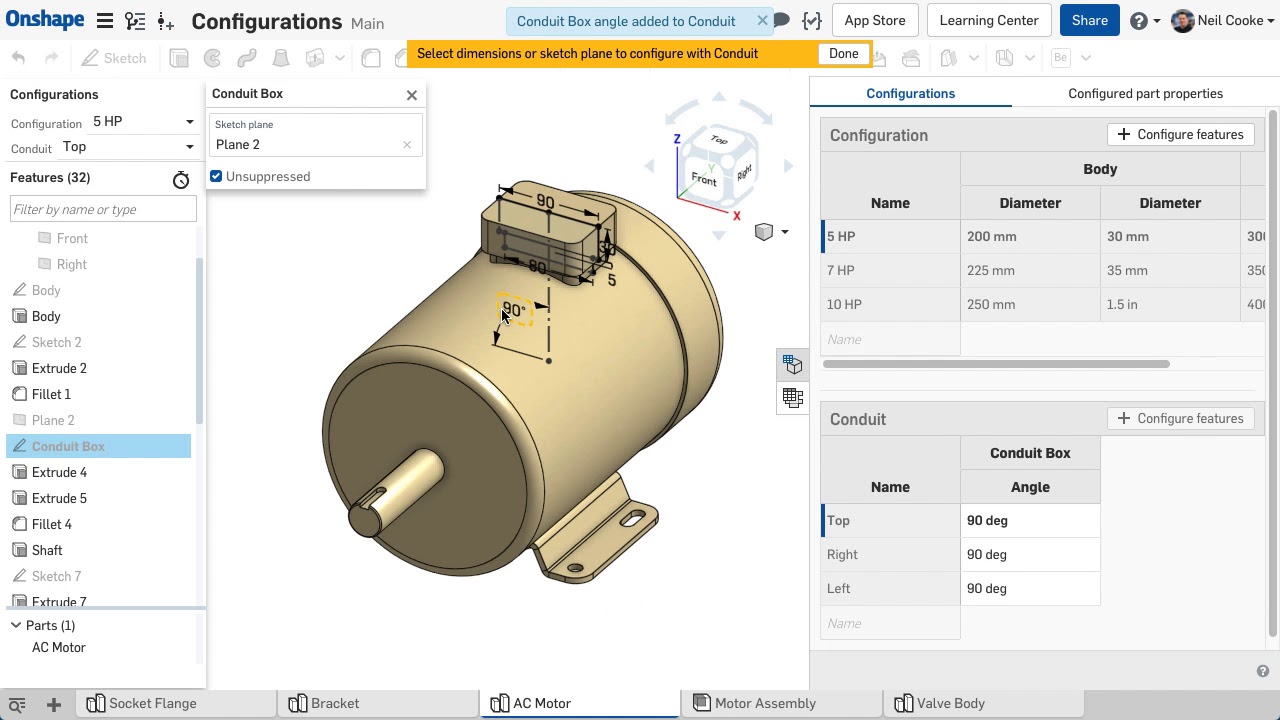Select the Extrude tool icon
Image resolution: width=1280 pixels, height=720 pixels.
(x=179, y=58)
